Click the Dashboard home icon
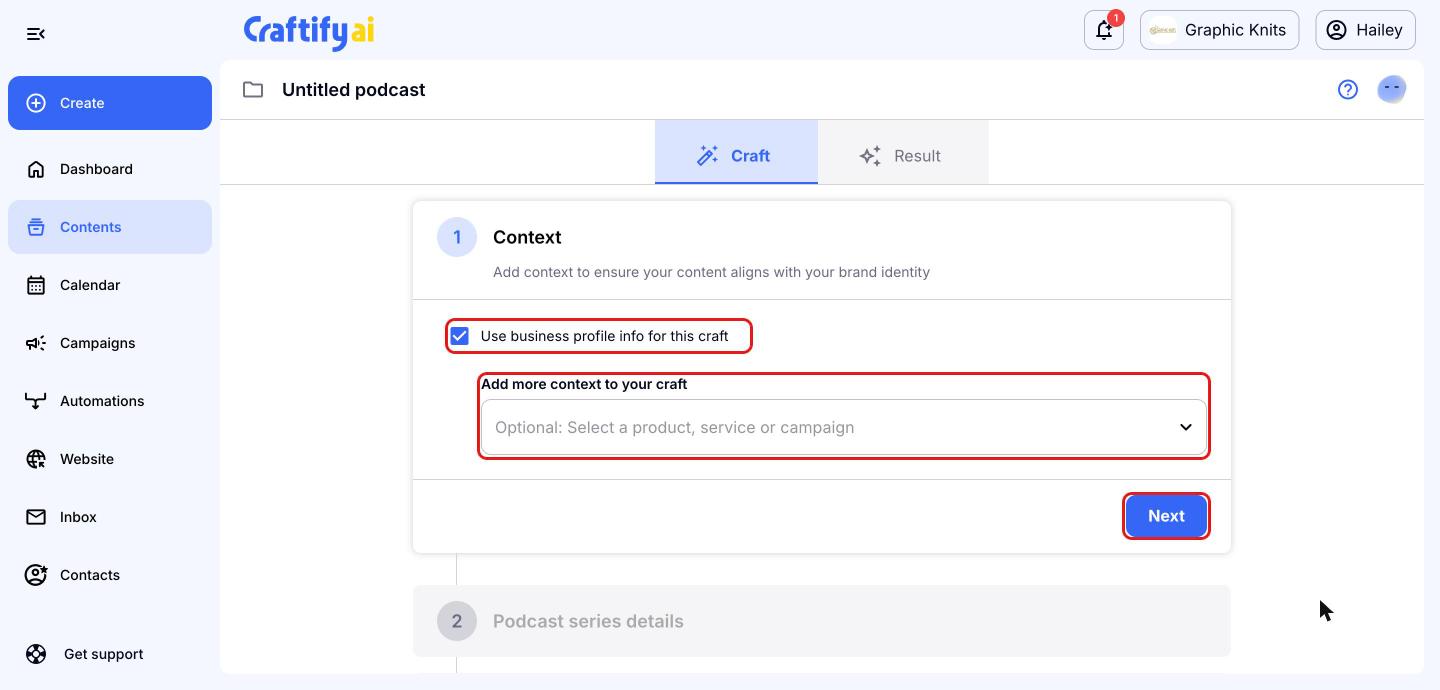 click(36, 169)
